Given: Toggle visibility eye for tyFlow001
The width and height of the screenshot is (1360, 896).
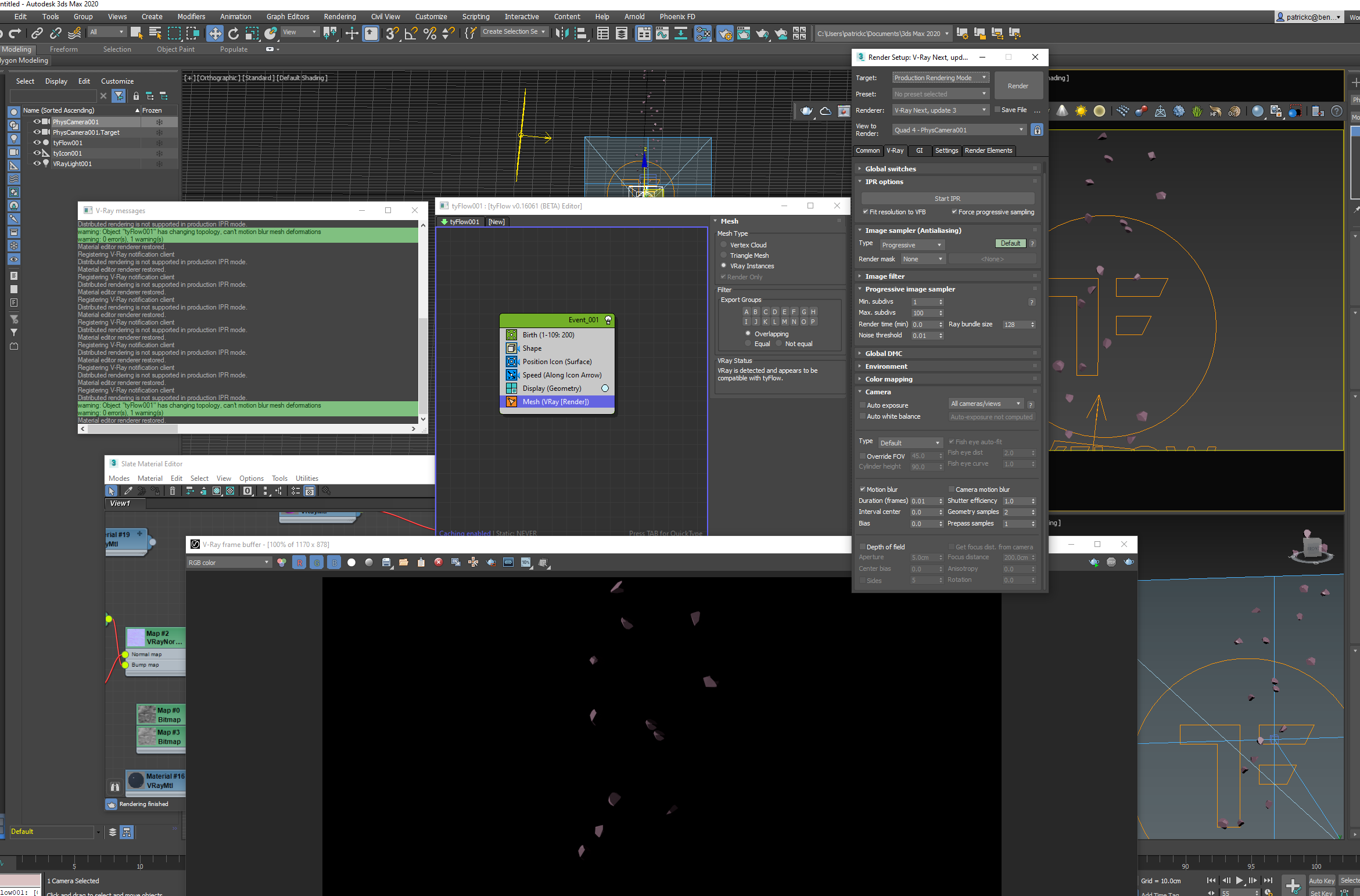Looking at the screenshot, I should click(x=37, y=143).
